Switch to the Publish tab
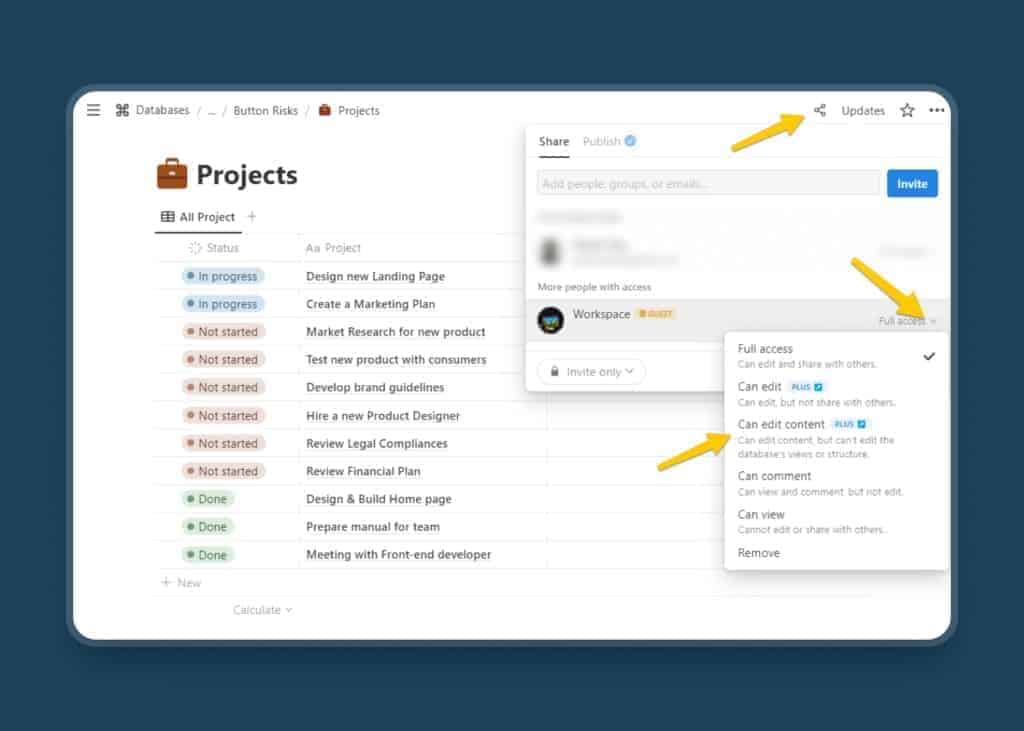 (601, 141)
